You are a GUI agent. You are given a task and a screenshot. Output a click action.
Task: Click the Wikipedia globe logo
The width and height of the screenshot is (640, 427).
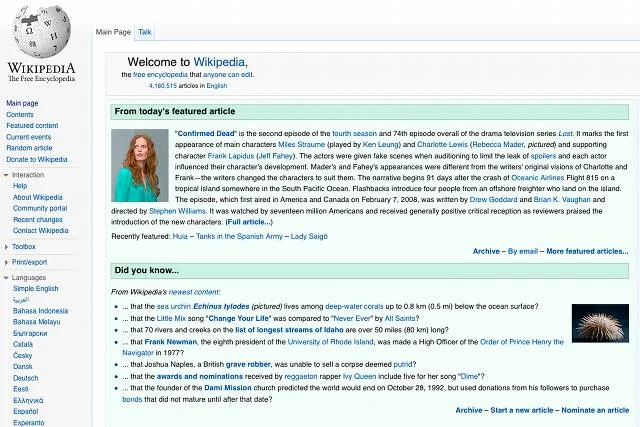coord(42,32)
